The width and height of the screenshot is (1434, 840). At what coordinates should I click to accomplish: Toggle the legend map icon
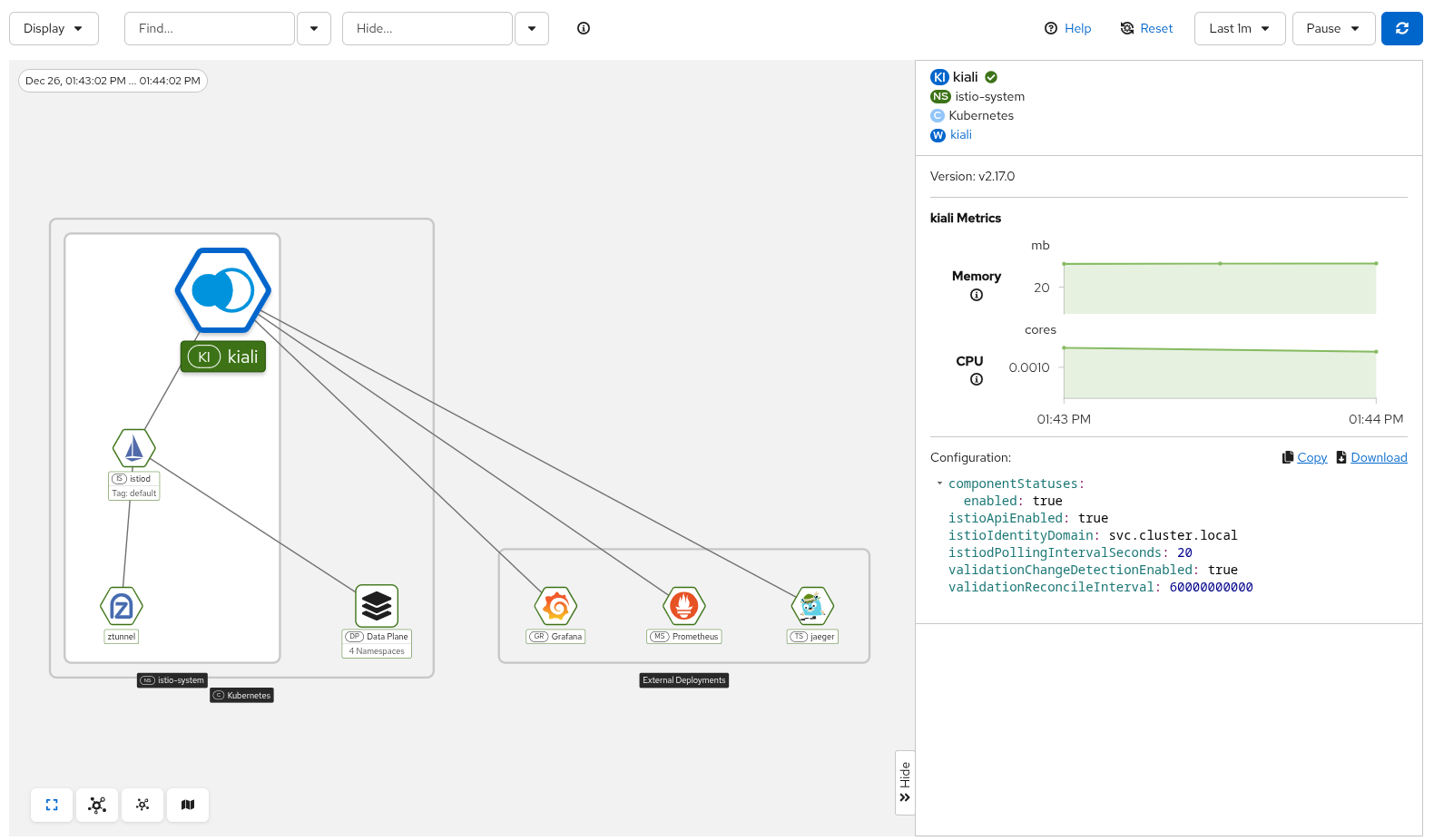tap(188, 805)
